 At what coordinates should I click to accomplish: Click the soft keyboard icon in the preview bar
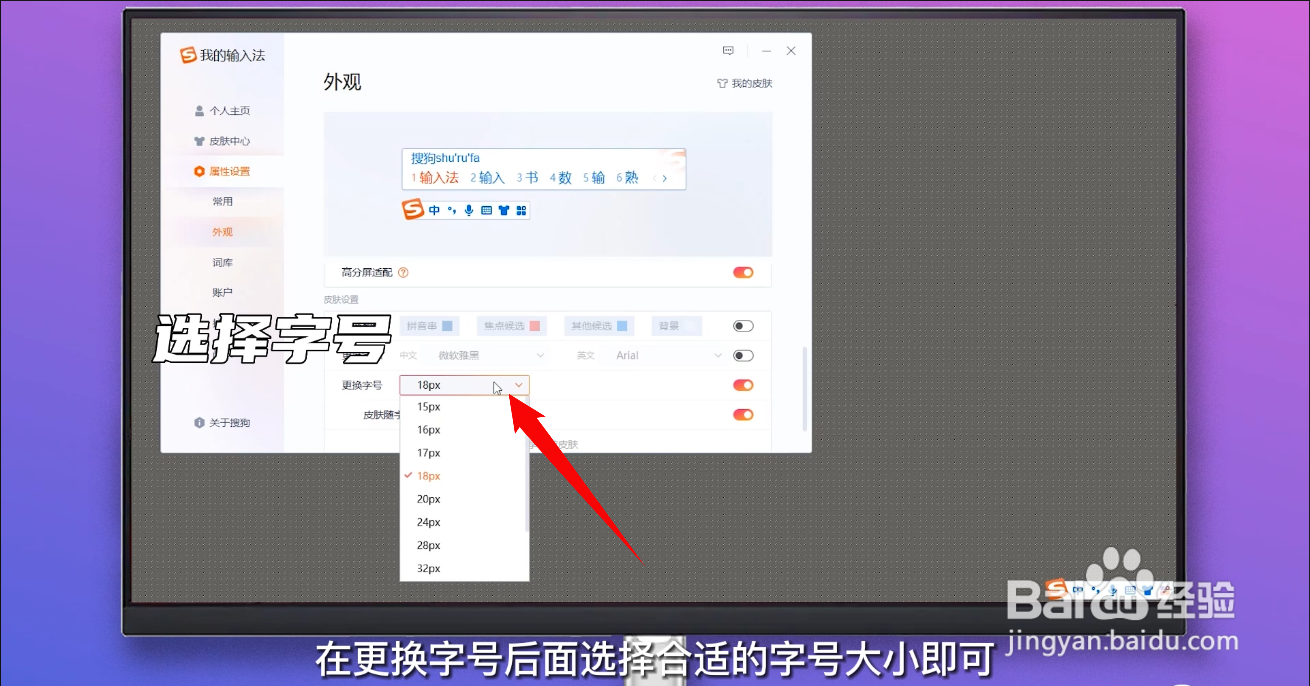tap(486, 211)
